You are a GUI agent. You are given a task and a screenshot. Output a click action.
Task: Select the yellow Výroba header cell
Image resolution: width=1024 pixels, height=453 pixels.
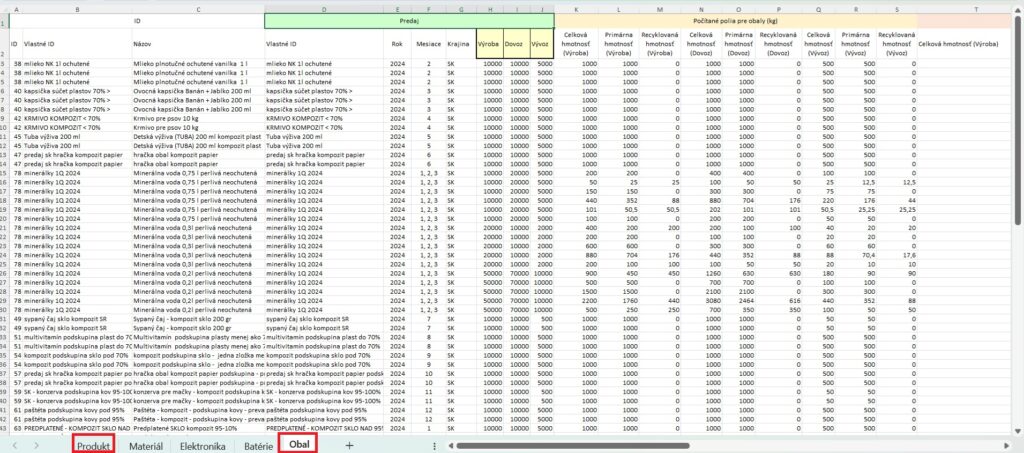(492, 43)
